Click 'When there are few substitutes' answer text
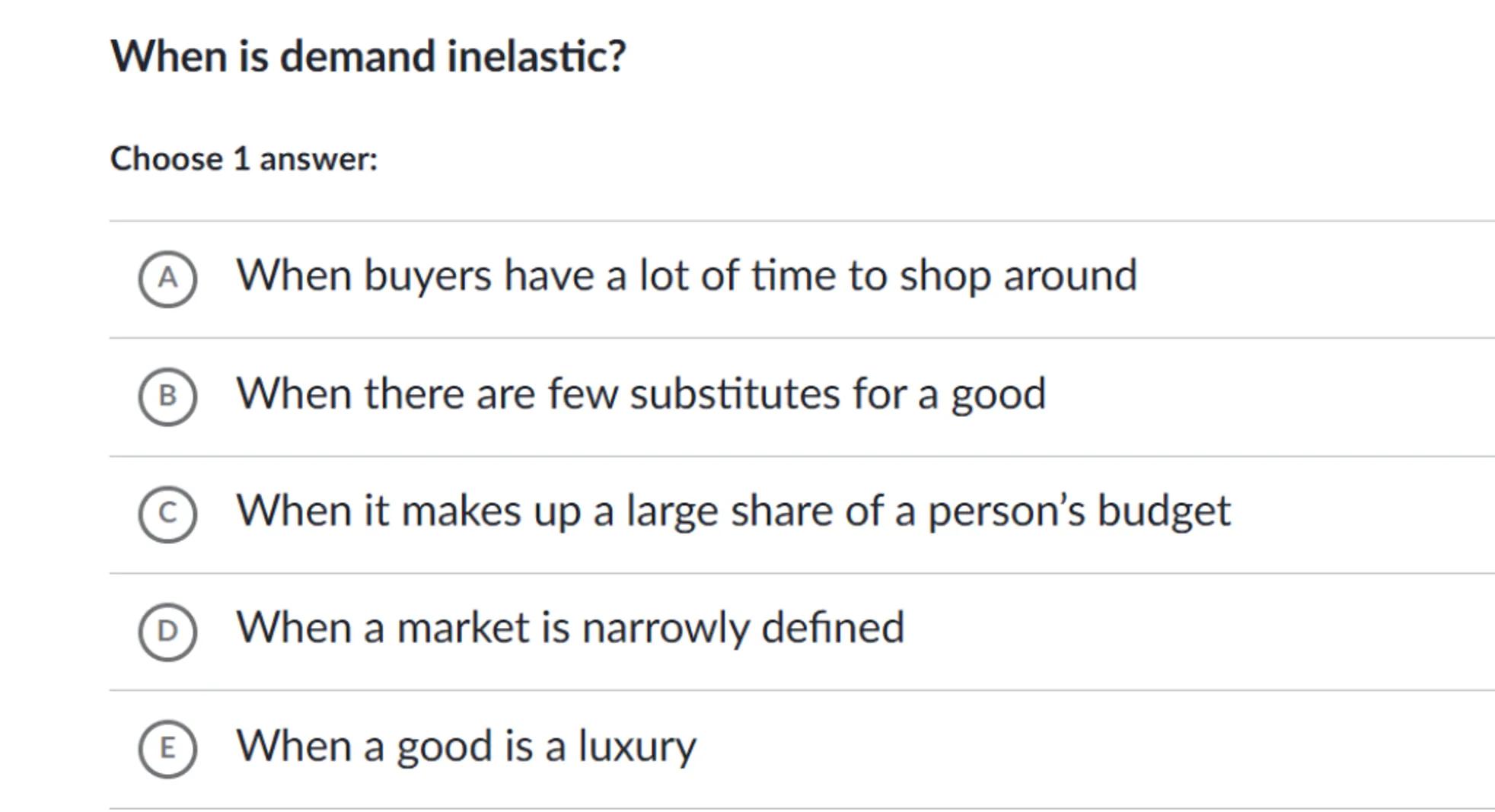Viewport: 1495px width, 812px height. tap(641, 394)
